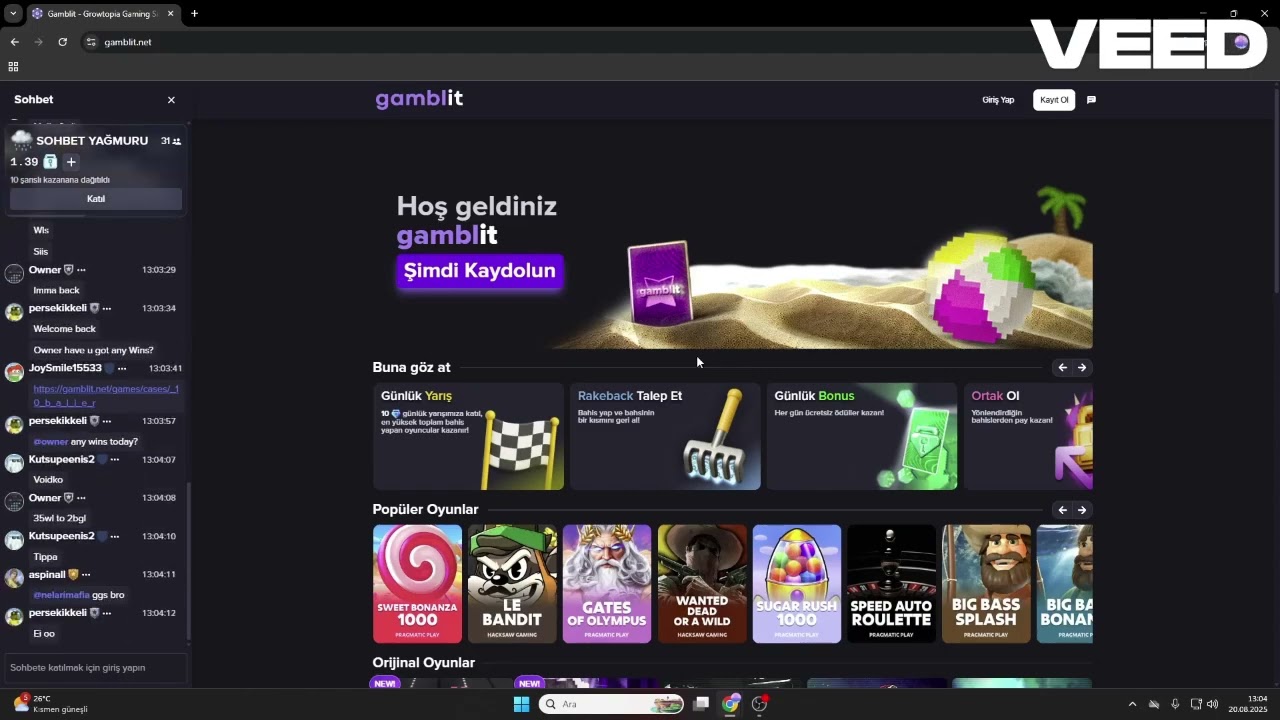Click the gamblit logo in header
The image size is (1280, 720).
tap(419, 99)
